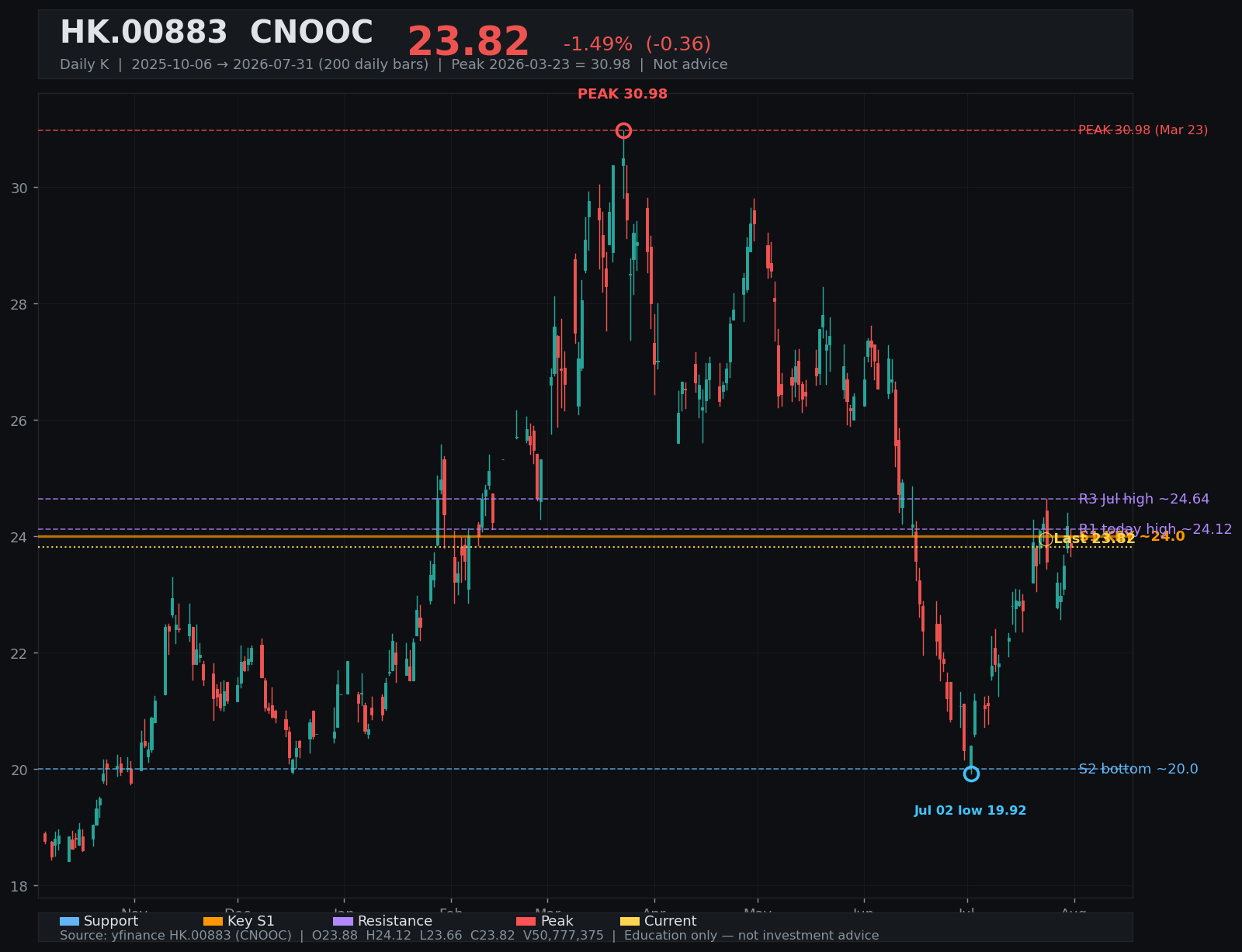Viewport: 1242px width, 952px height.
Task: Click the "S2 bottom ~20.0" label
Action: point(1139,769)
